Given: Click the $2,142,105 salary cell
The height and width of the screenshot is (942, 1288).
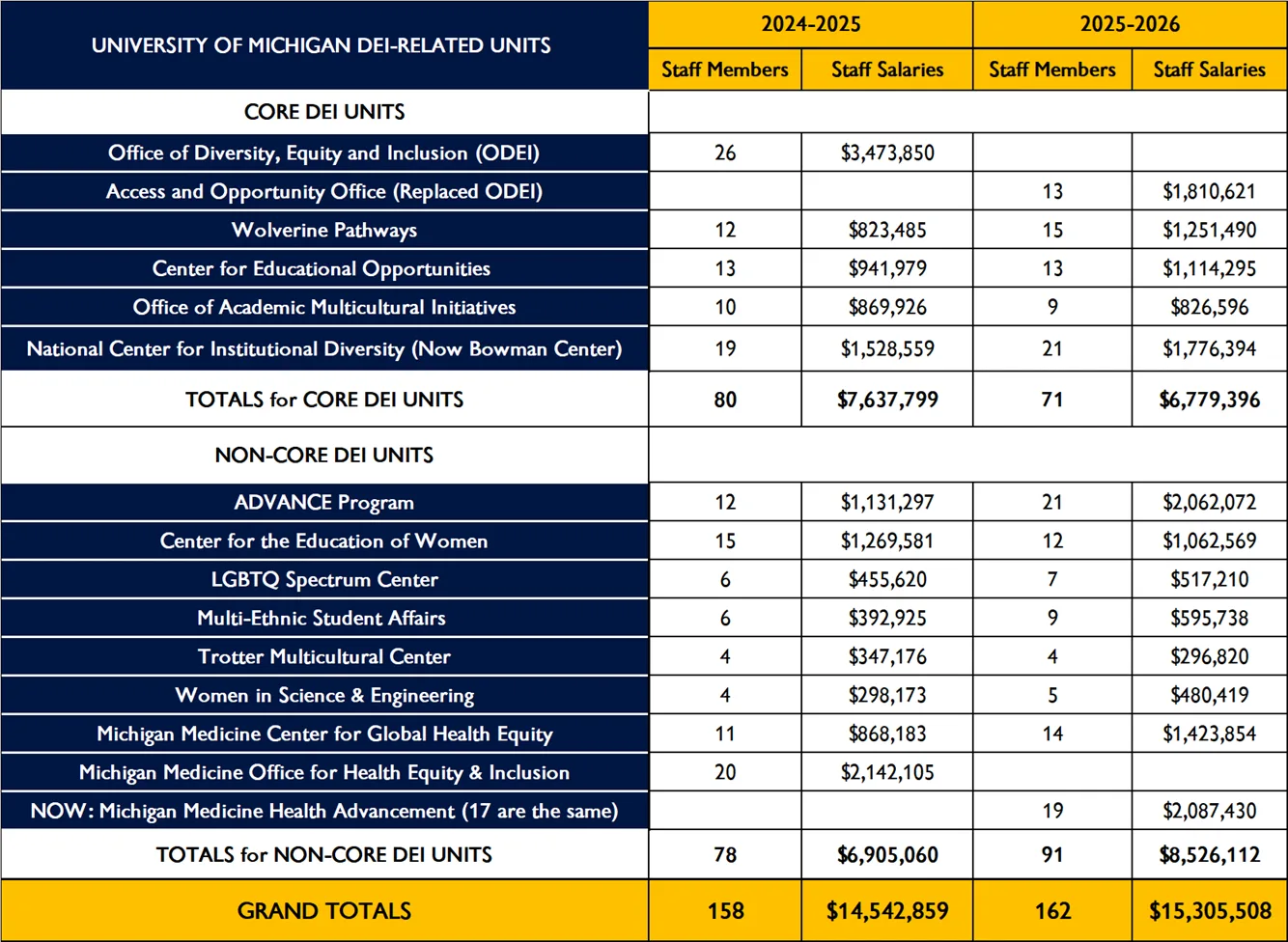Looking at the screenshot, I should 887,772.
